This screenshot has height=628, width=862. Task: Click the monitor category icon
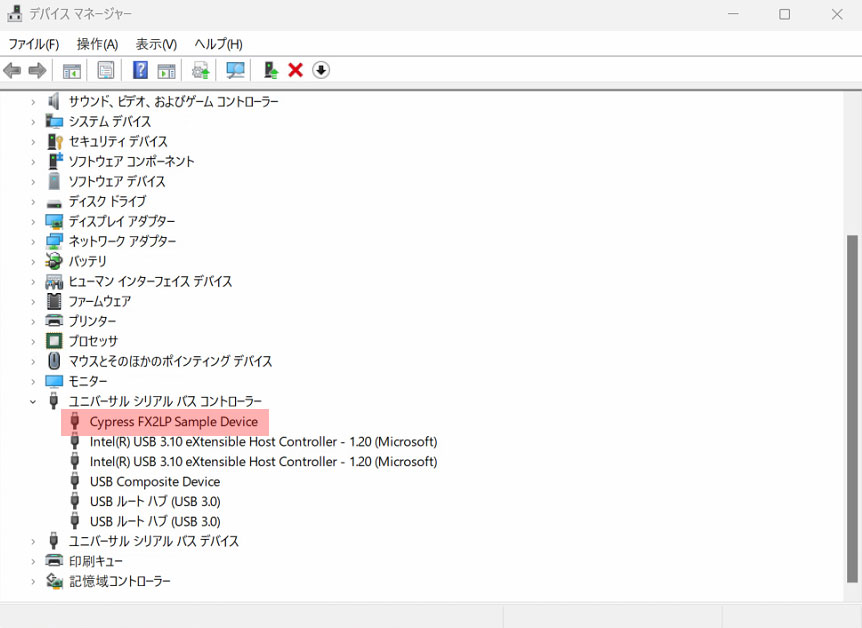coord(54,381)
